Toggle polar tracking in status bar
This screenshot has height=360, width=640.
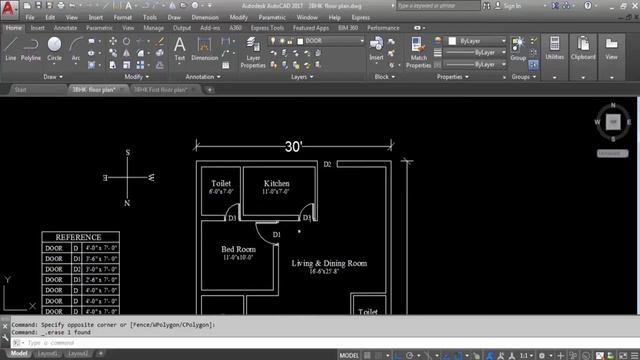click(409, 356)
